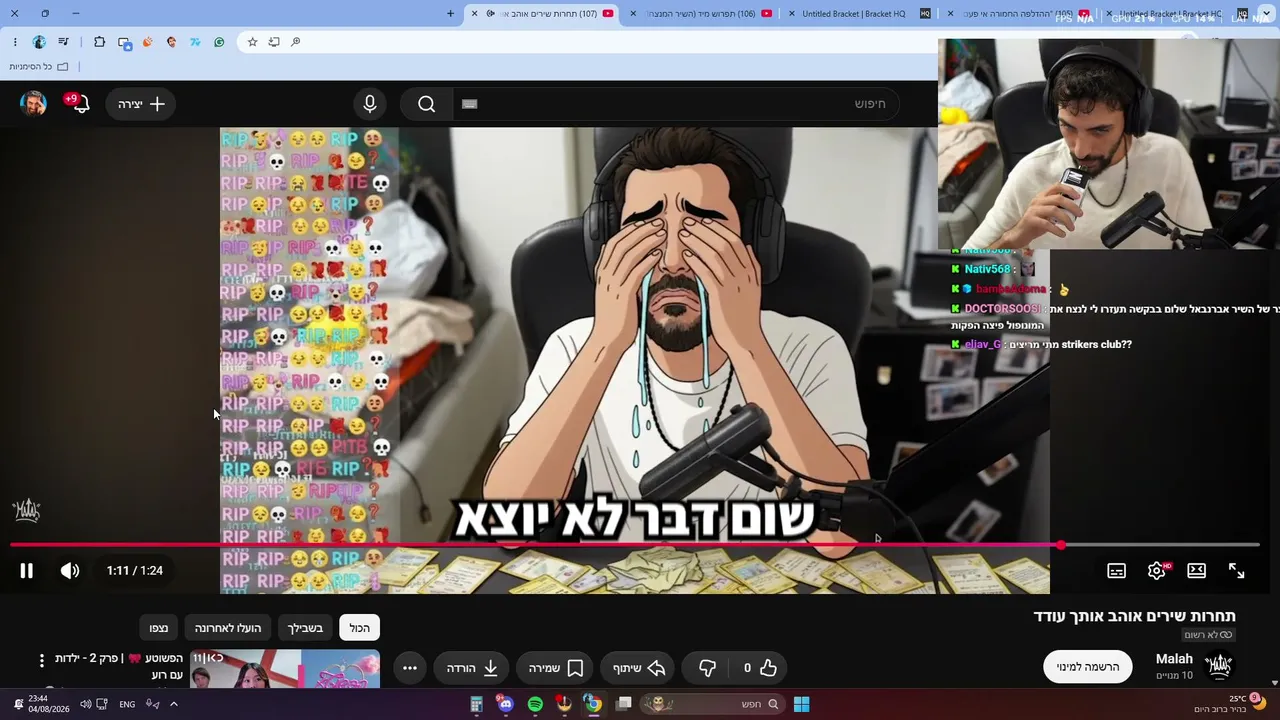This screenshot has height=720, width=1280.
Task: Click the Windows taskbar search box
Action: [714, 704]
